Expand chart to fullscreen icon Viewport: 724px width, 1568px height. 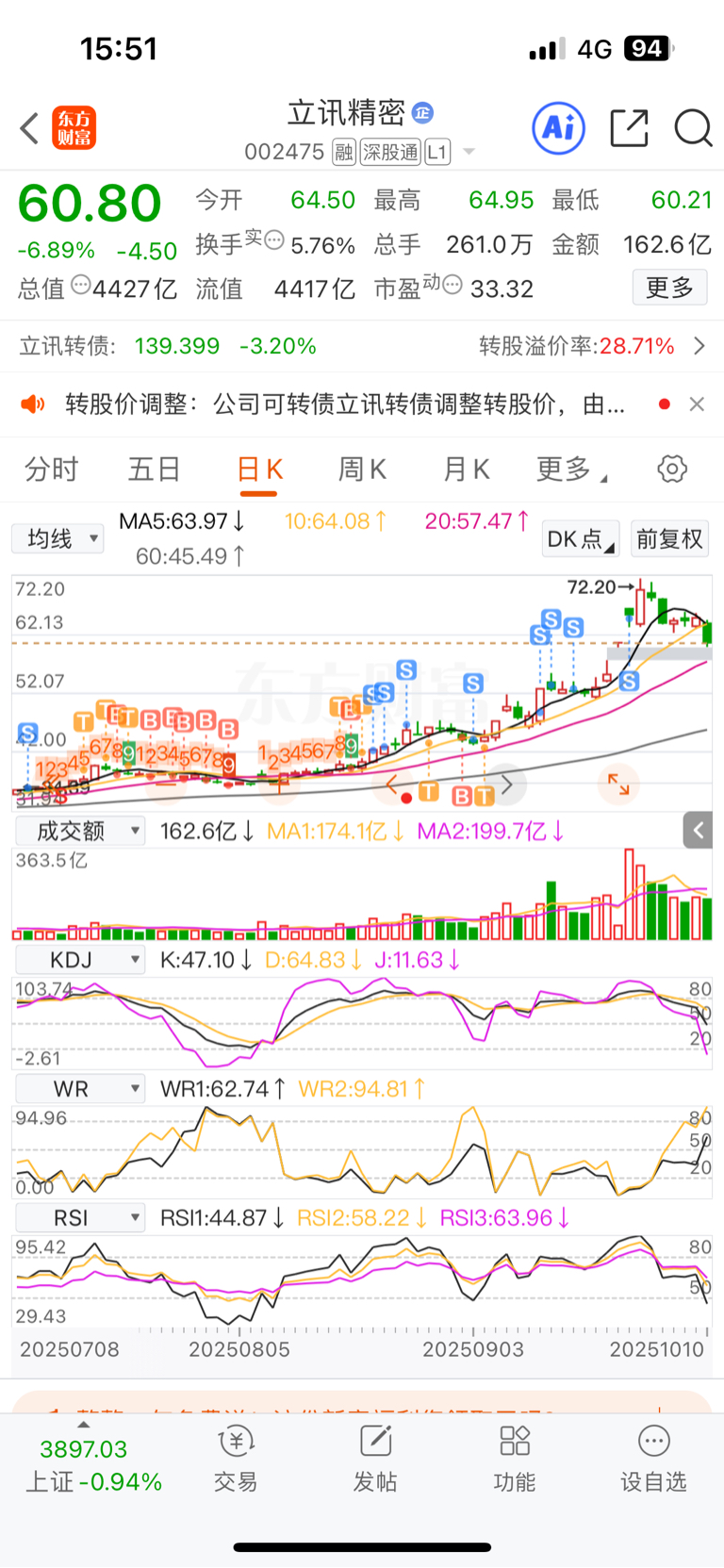point(618,784)
